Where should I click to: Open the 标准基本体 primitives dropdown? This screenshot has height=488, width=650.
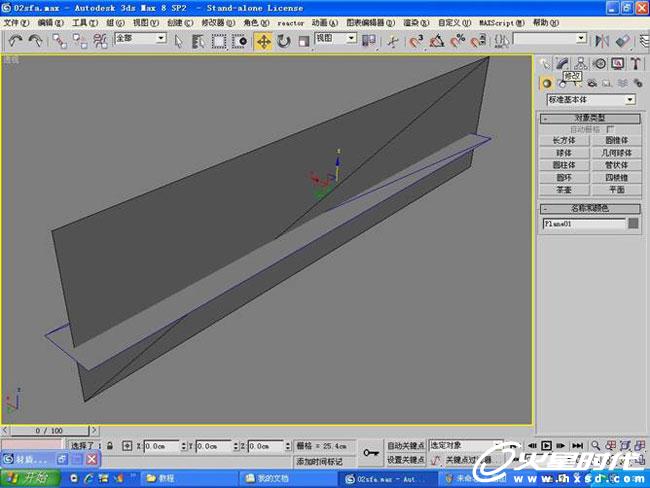pyautogui.click(x=591, y=100)
